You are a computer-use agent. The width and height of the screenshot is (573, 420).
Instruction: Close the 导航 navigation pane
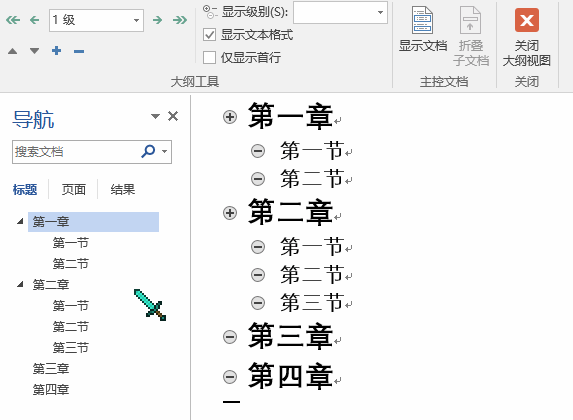(x=173, y=116)
